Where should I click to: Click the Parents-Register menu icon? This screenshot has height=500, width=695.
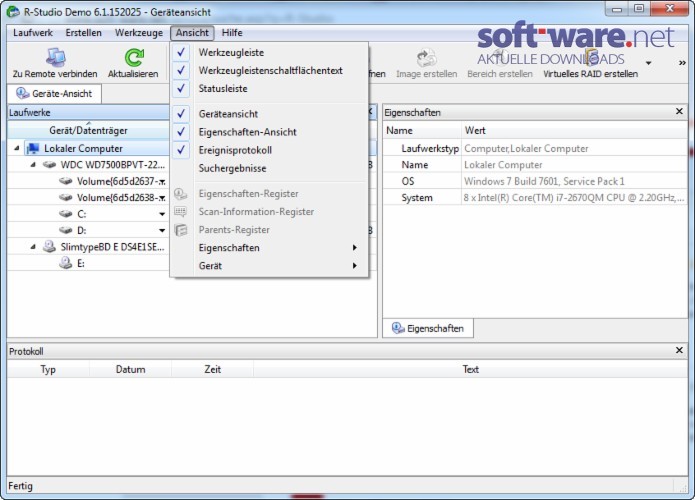point(180,230)
